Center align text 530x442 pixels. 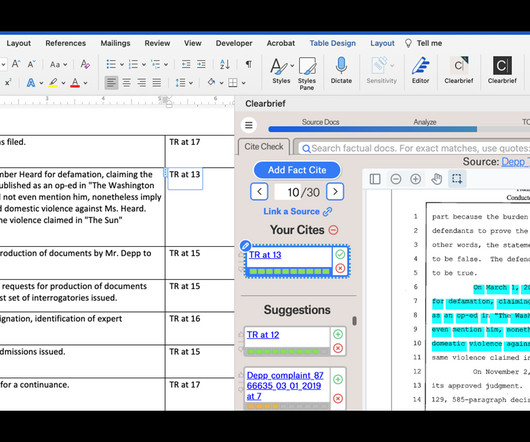coord(127,82)
